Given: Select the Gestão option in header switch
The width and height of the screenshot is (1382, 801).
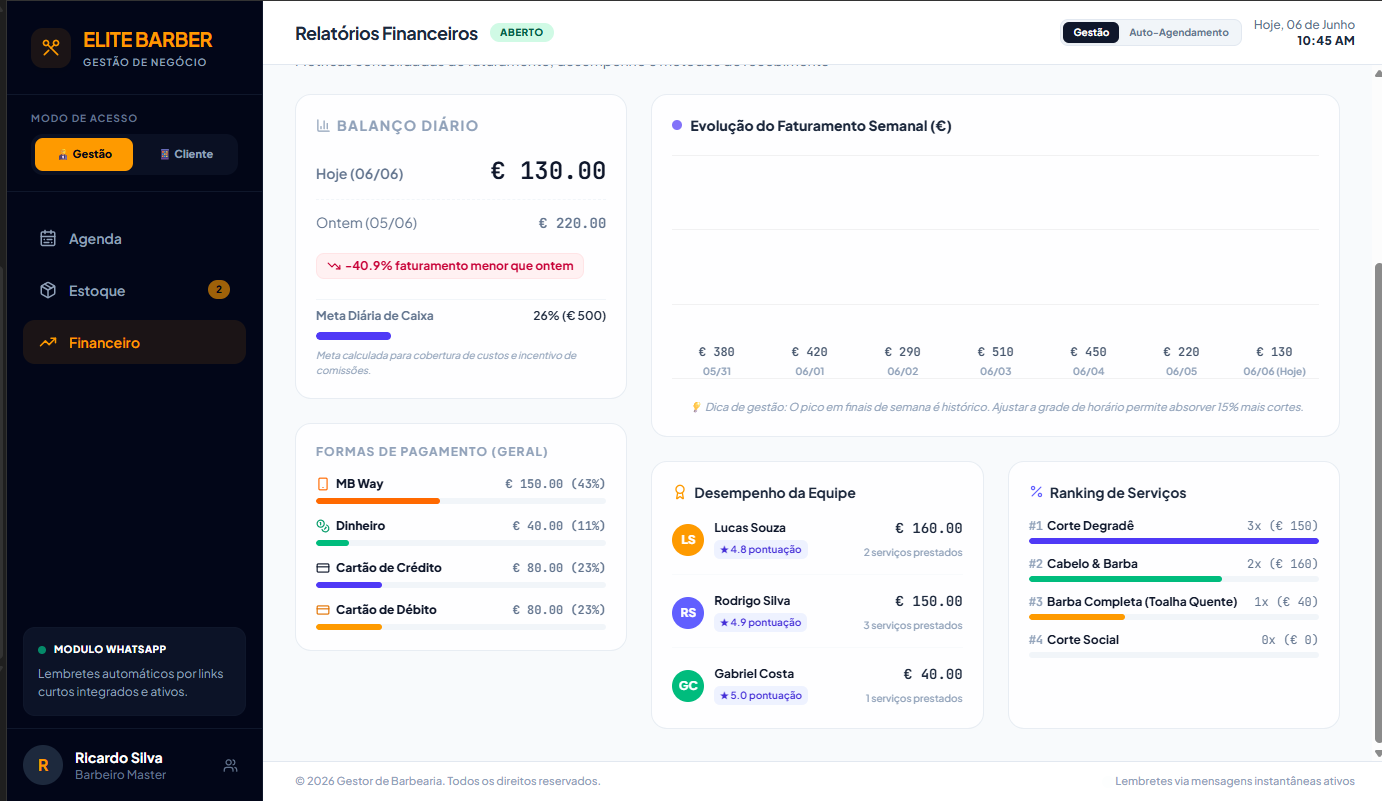Looking at the screenshot, I should pyautogui.click(x=1091, y=33).
